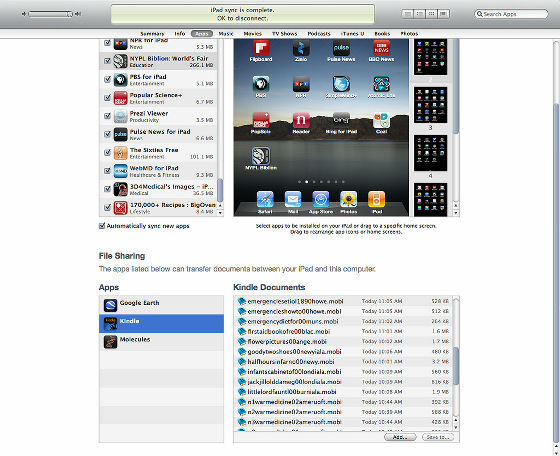Select Molecules in the File Sharing apps list
The height and width of the screenshot is (456, 560).
(x=161, y=342)
